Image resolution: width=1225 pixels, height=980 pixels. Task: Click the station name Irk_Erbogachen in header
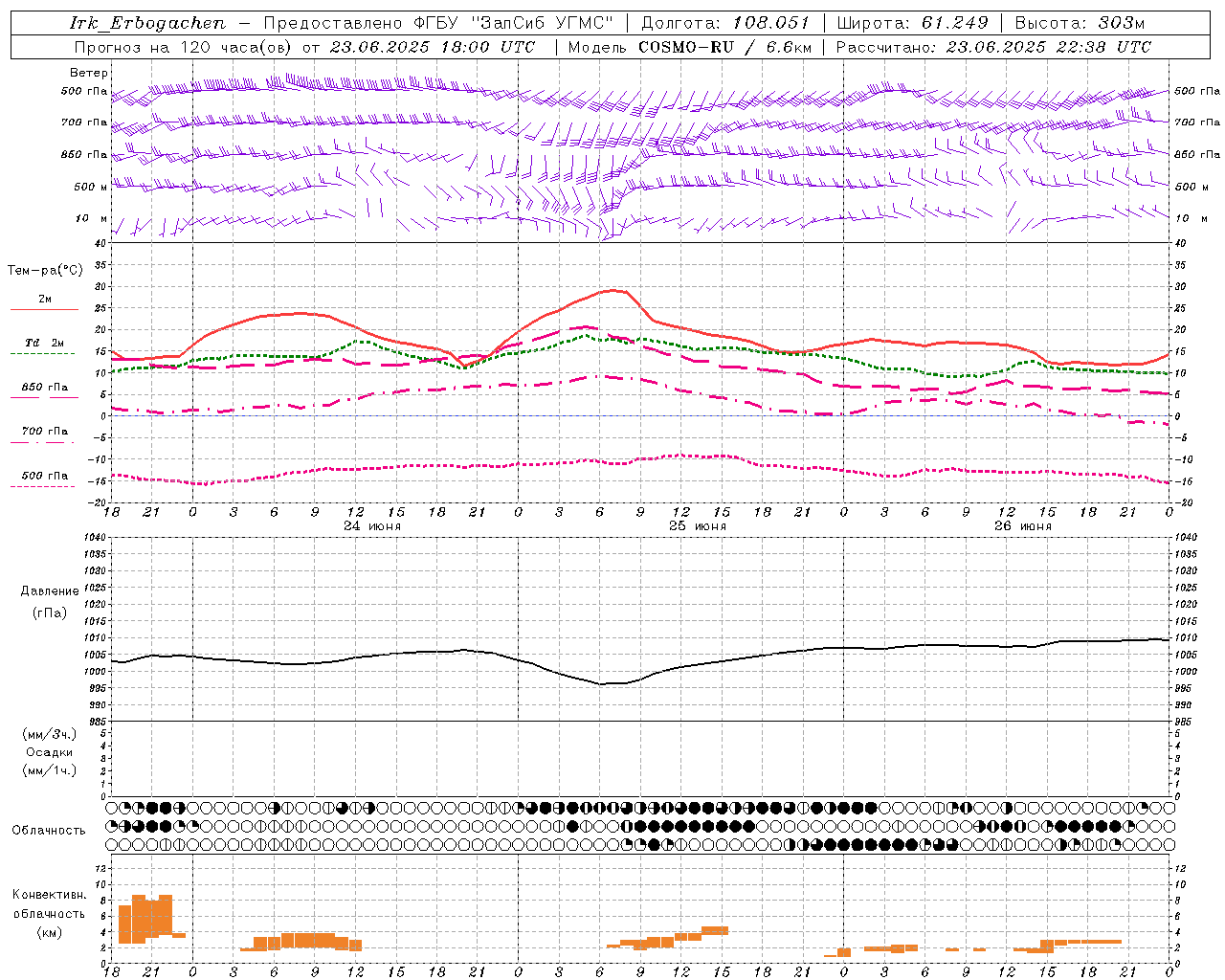click(x=147, y=23)
